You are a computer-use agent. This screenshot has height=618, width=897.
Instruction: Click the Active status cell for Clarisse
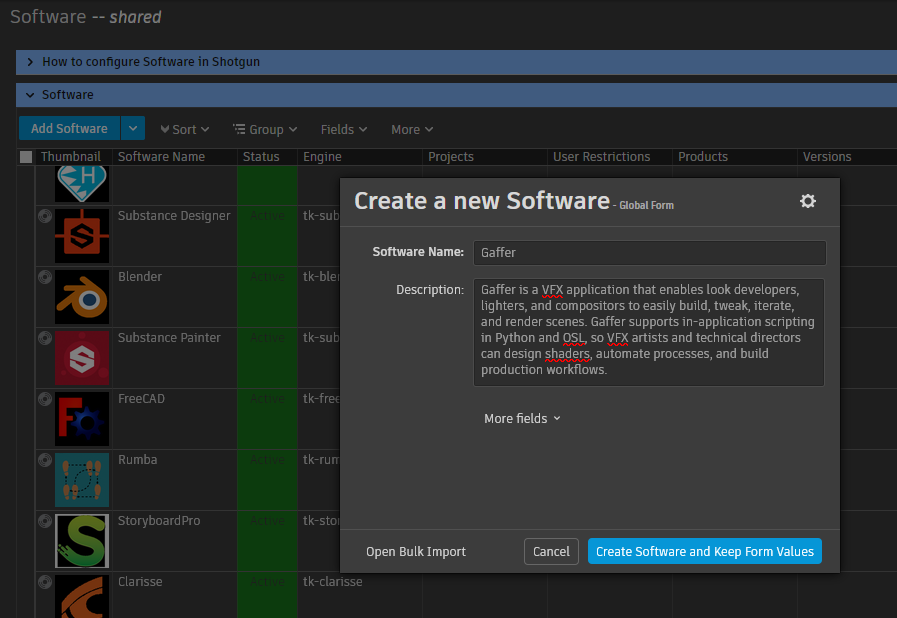pos(267,595)
